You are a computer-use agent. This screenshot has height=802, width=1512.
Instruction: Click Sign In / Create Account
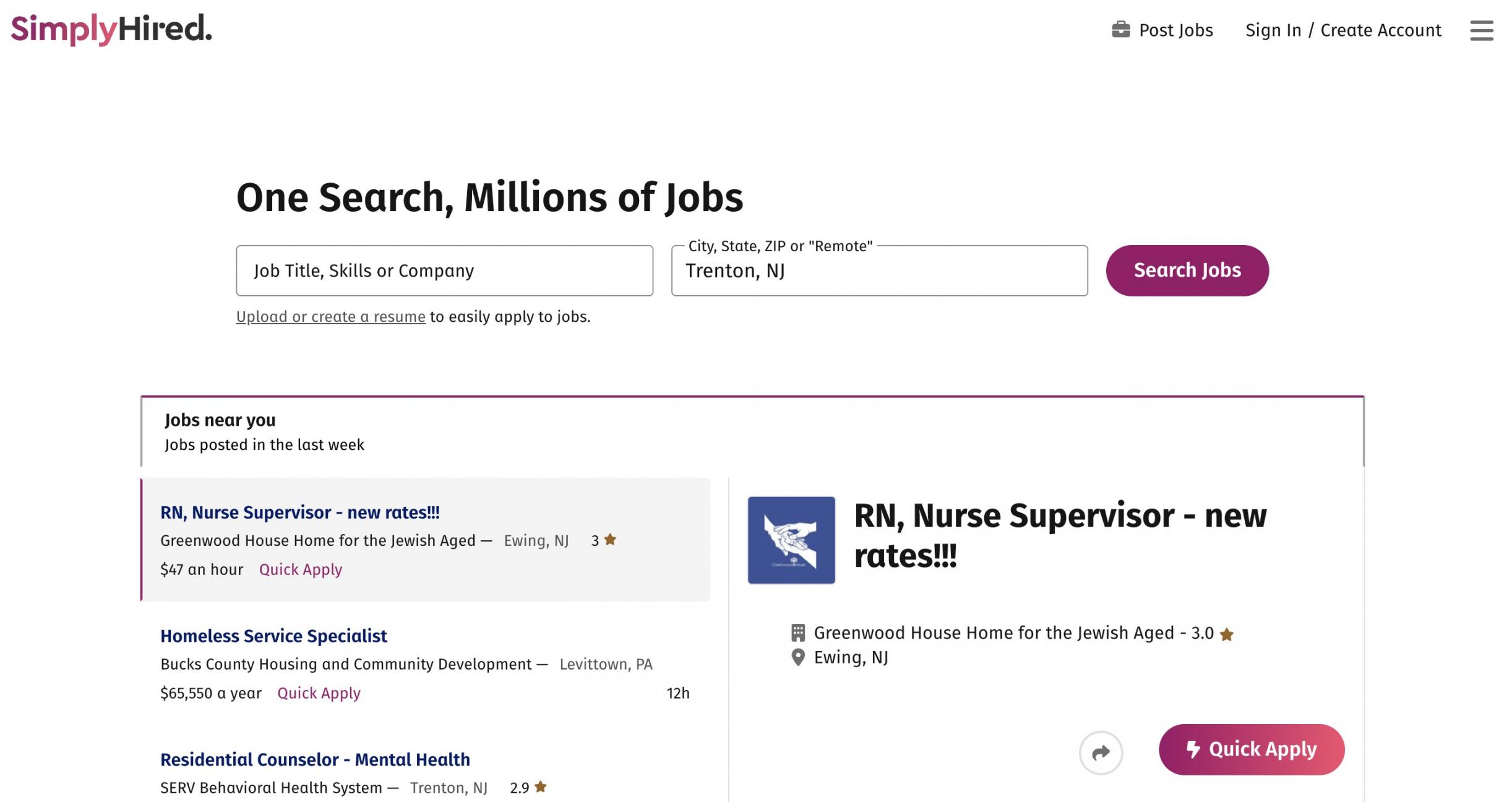pos(1343,30)
